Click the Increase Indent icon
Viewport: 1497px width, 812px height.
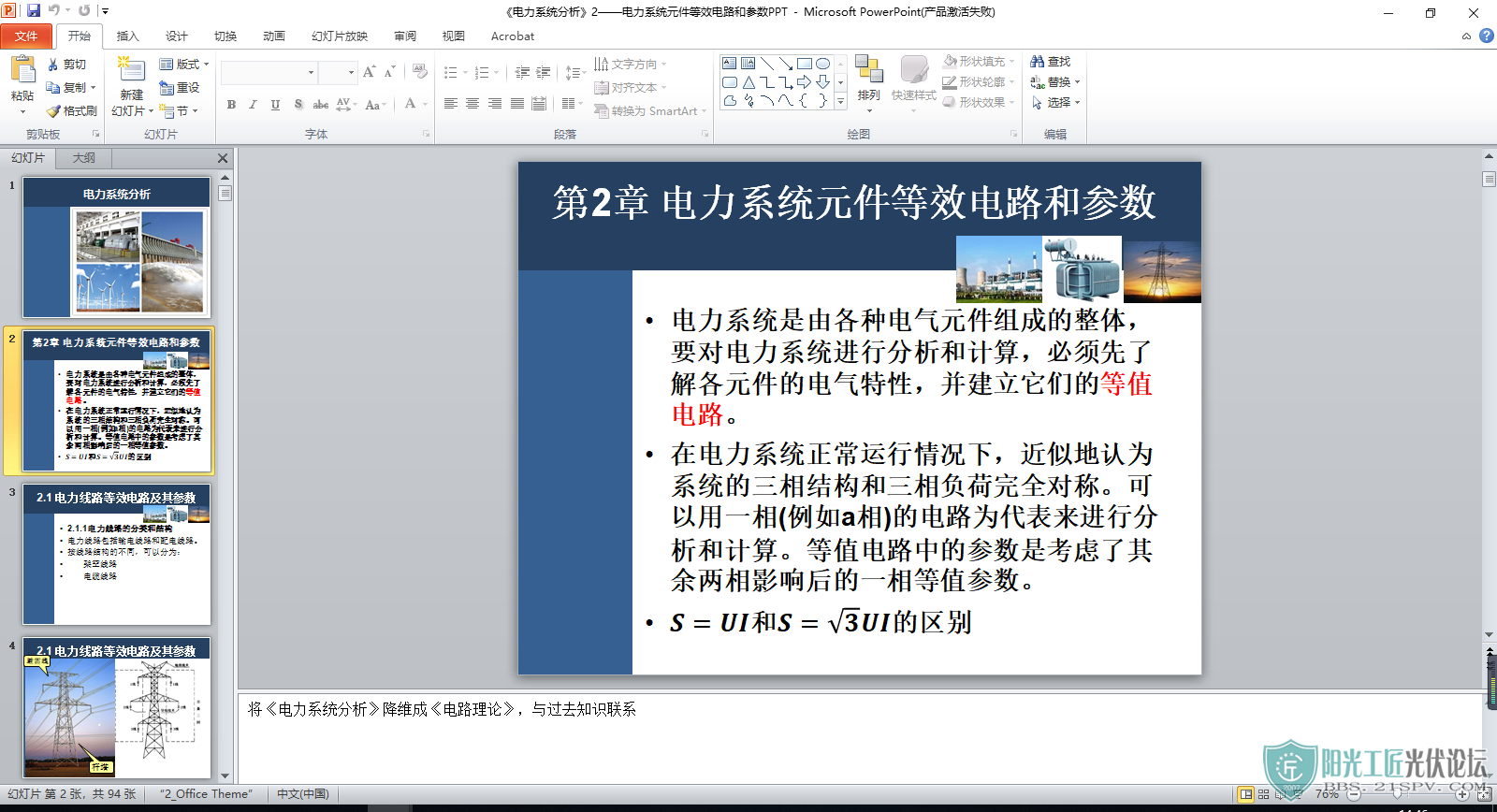click(543, 72)
